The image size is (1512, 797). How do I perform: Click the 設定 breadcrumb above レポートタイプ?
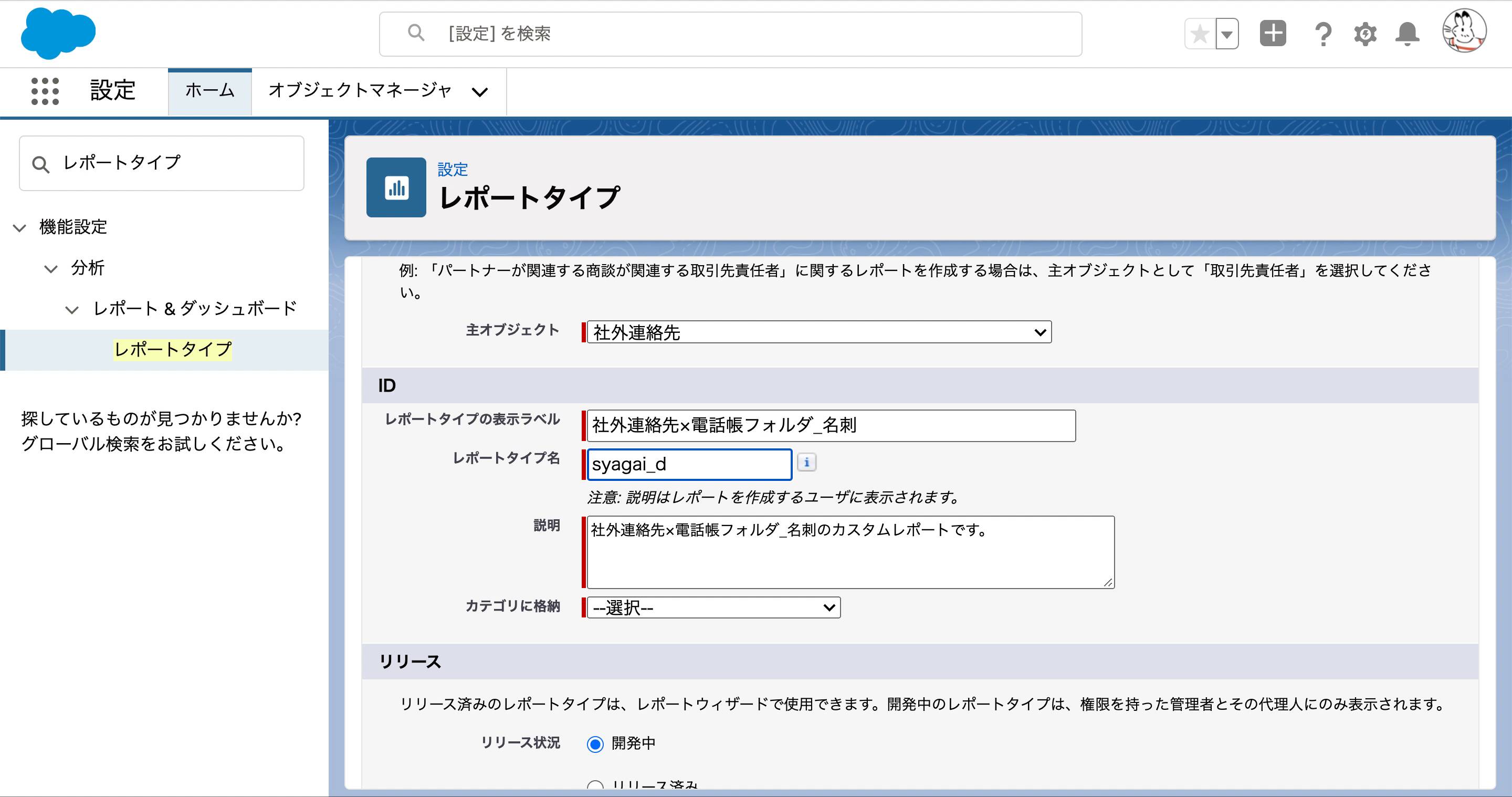pos(452,170)
